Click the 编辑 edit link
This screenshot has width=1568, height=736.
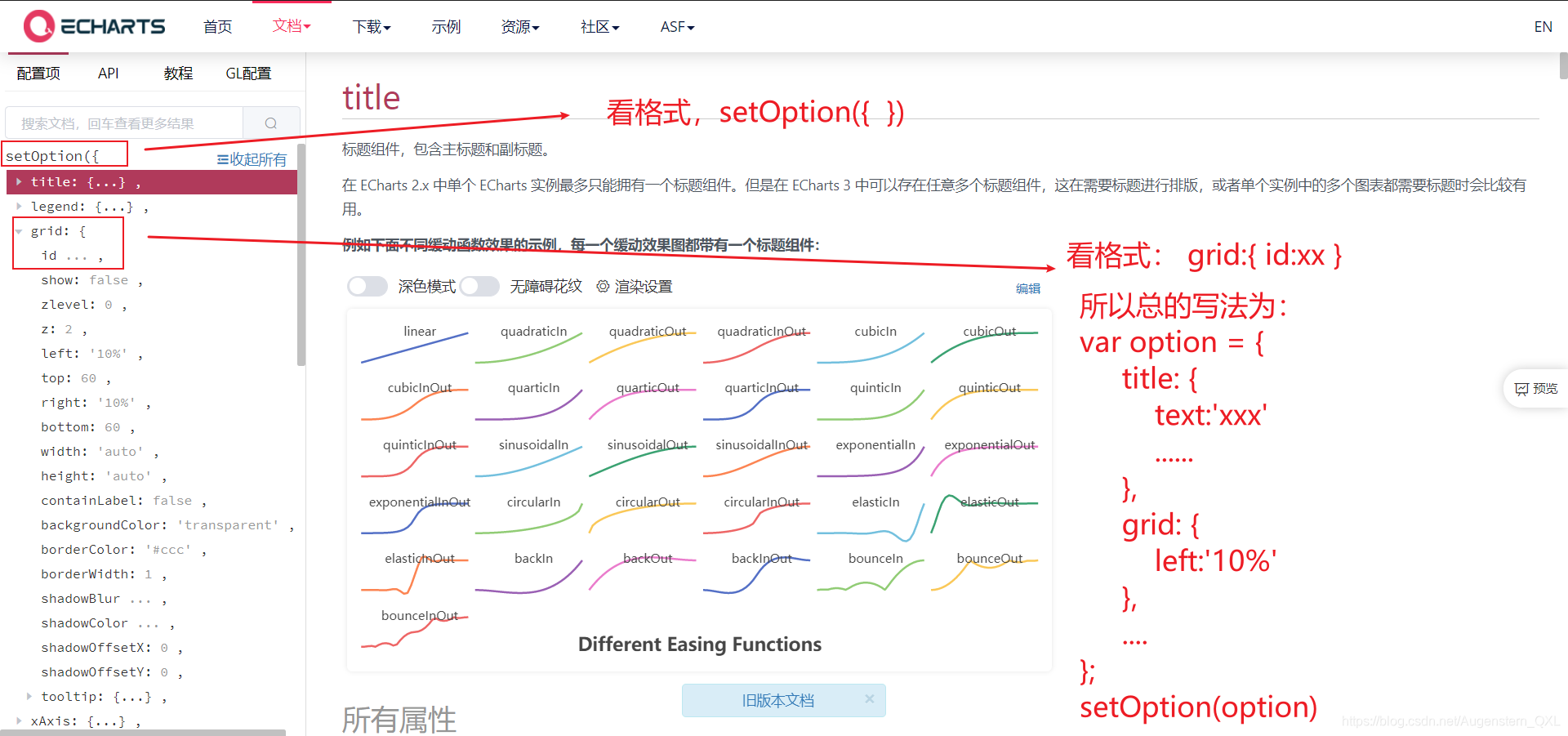[1027, 288]
